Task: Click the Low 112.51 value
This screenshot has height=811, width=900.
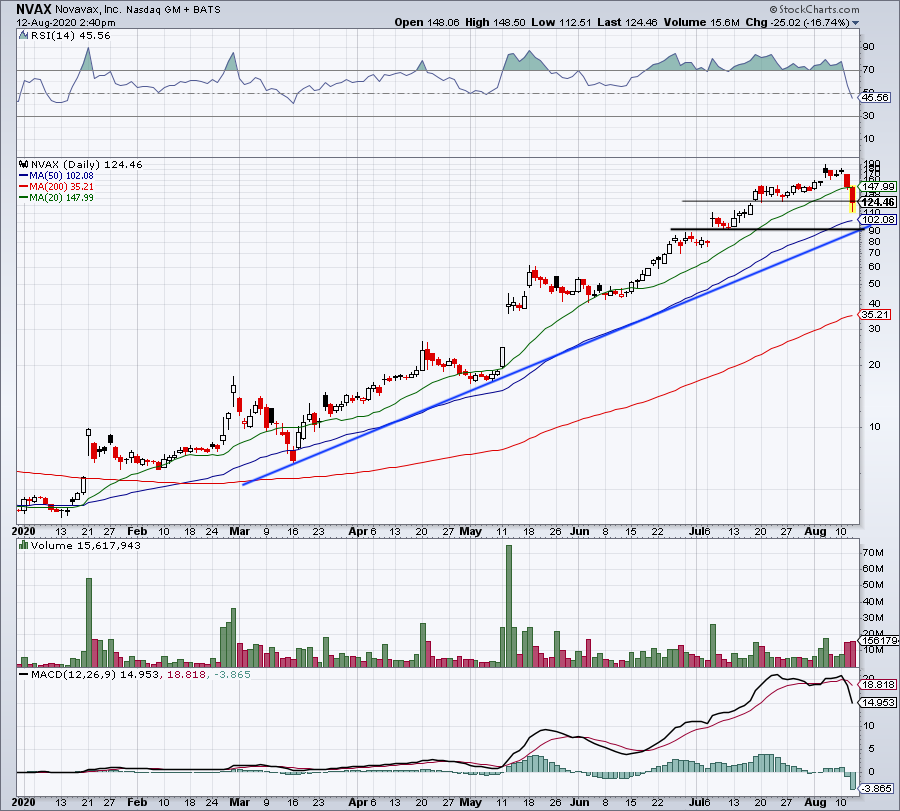Action: coord(561,22)
